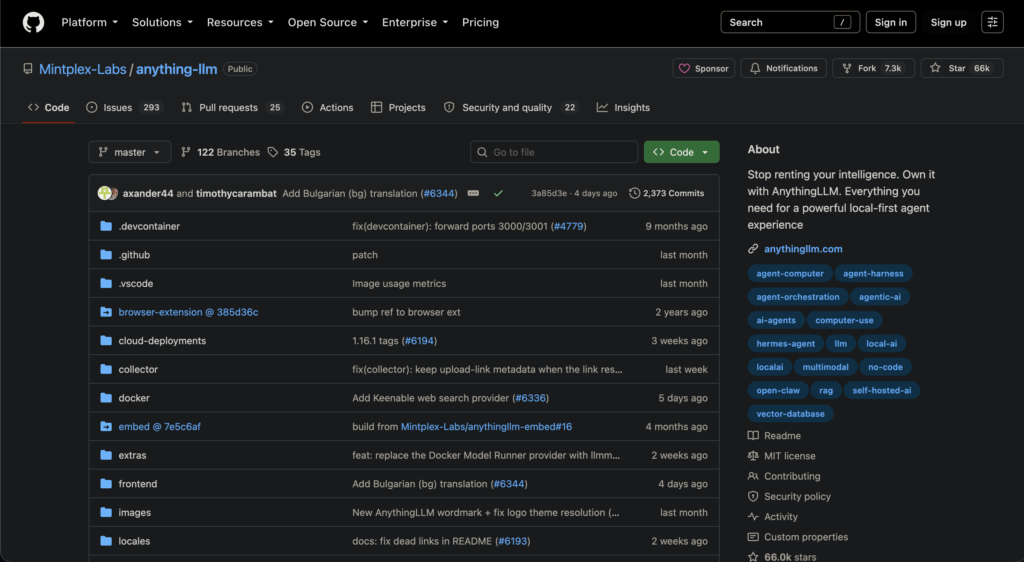
Task: Click the heart icon in Sponsor button
Action: click(684, 69)
